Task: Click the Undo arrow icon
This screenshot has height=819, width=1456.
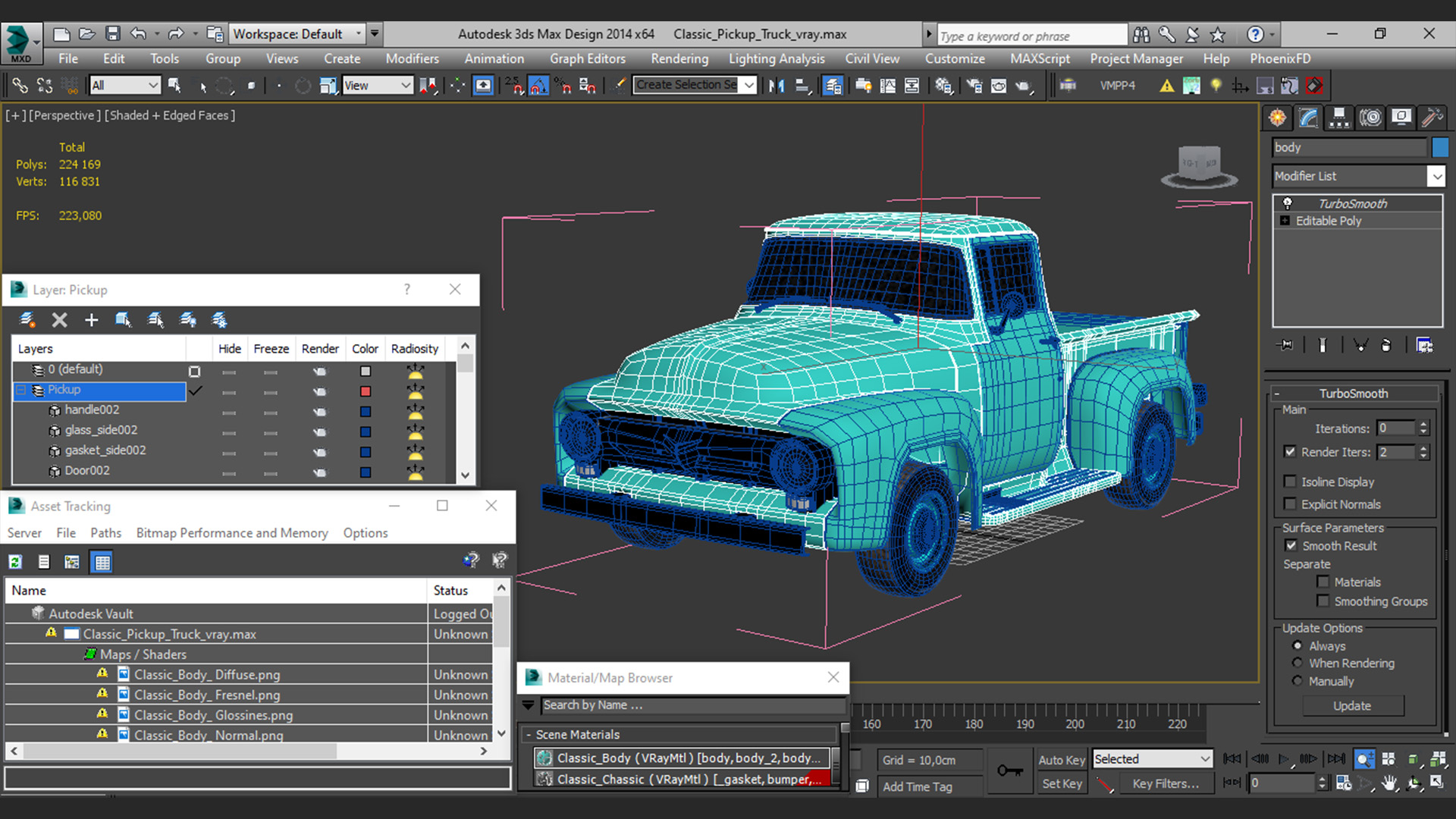Action: coord(138,34)
